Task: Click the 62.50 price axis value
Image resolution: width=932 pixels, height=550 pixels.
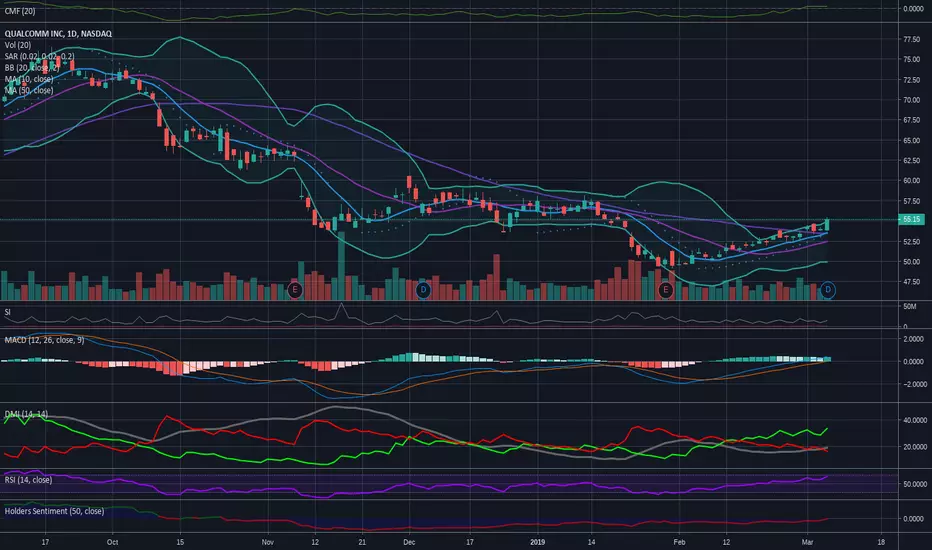Action: pyautogui.click(x=912, y=161)
